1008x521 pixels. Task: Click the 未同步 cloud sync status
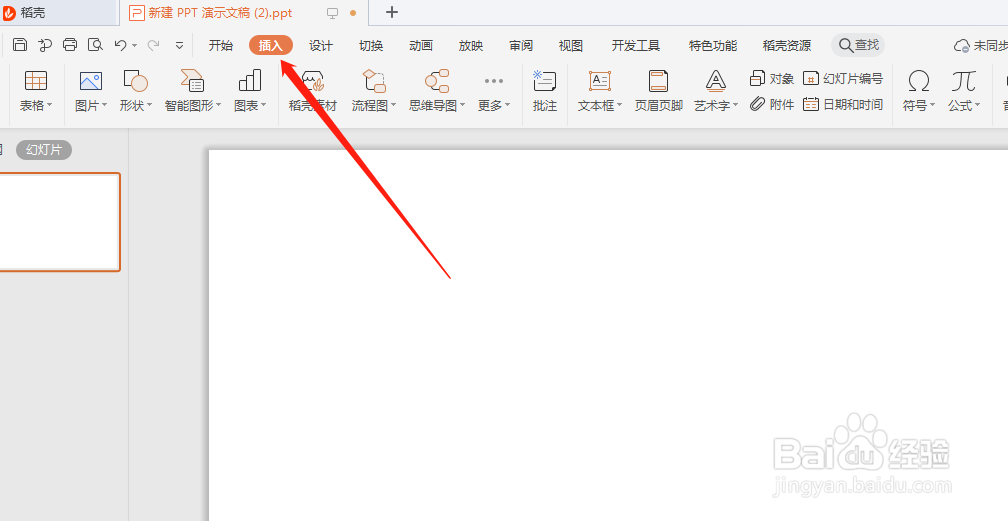click(x=980, y=46)
